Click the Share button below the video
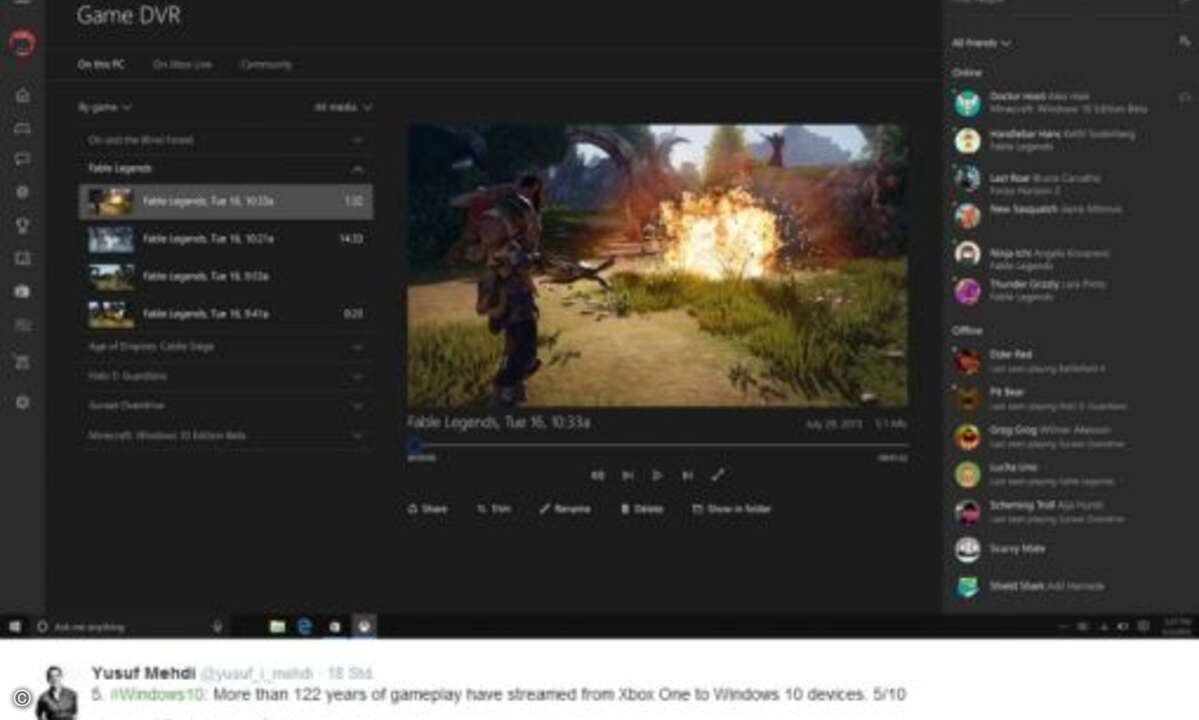The width and height of the screenshot is (1199, 720). pos(427,509)
